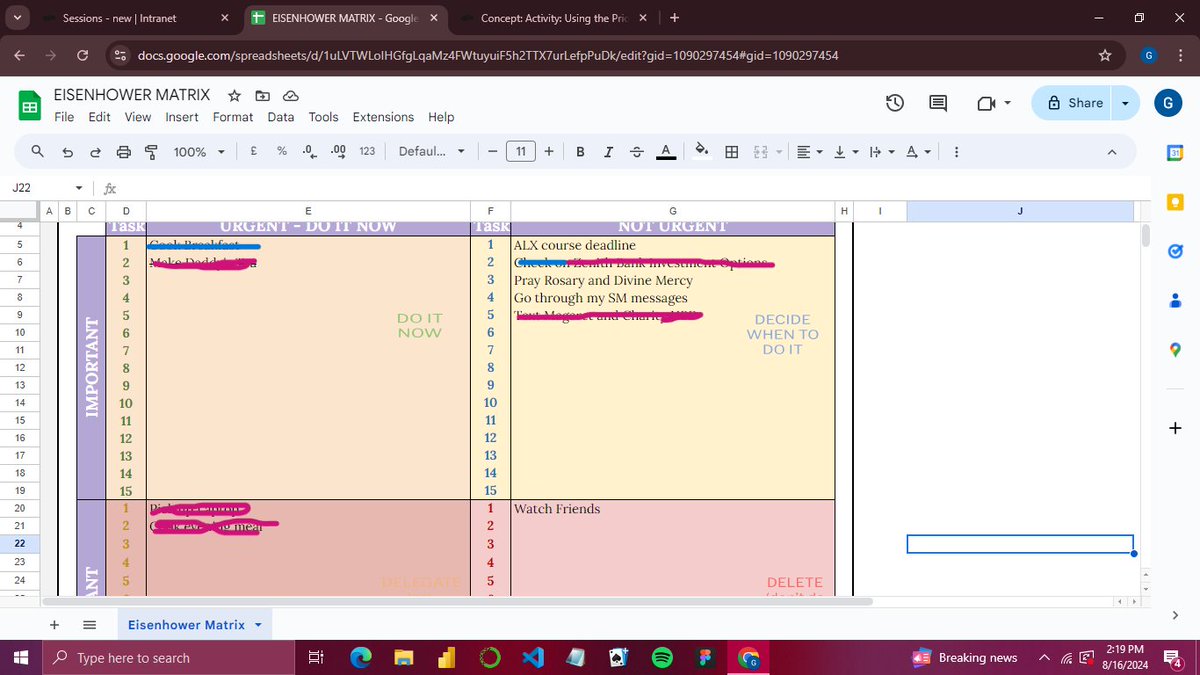Open the borders tool
The height and width of the screenshot is (675, 1200).
click(732, 152)
